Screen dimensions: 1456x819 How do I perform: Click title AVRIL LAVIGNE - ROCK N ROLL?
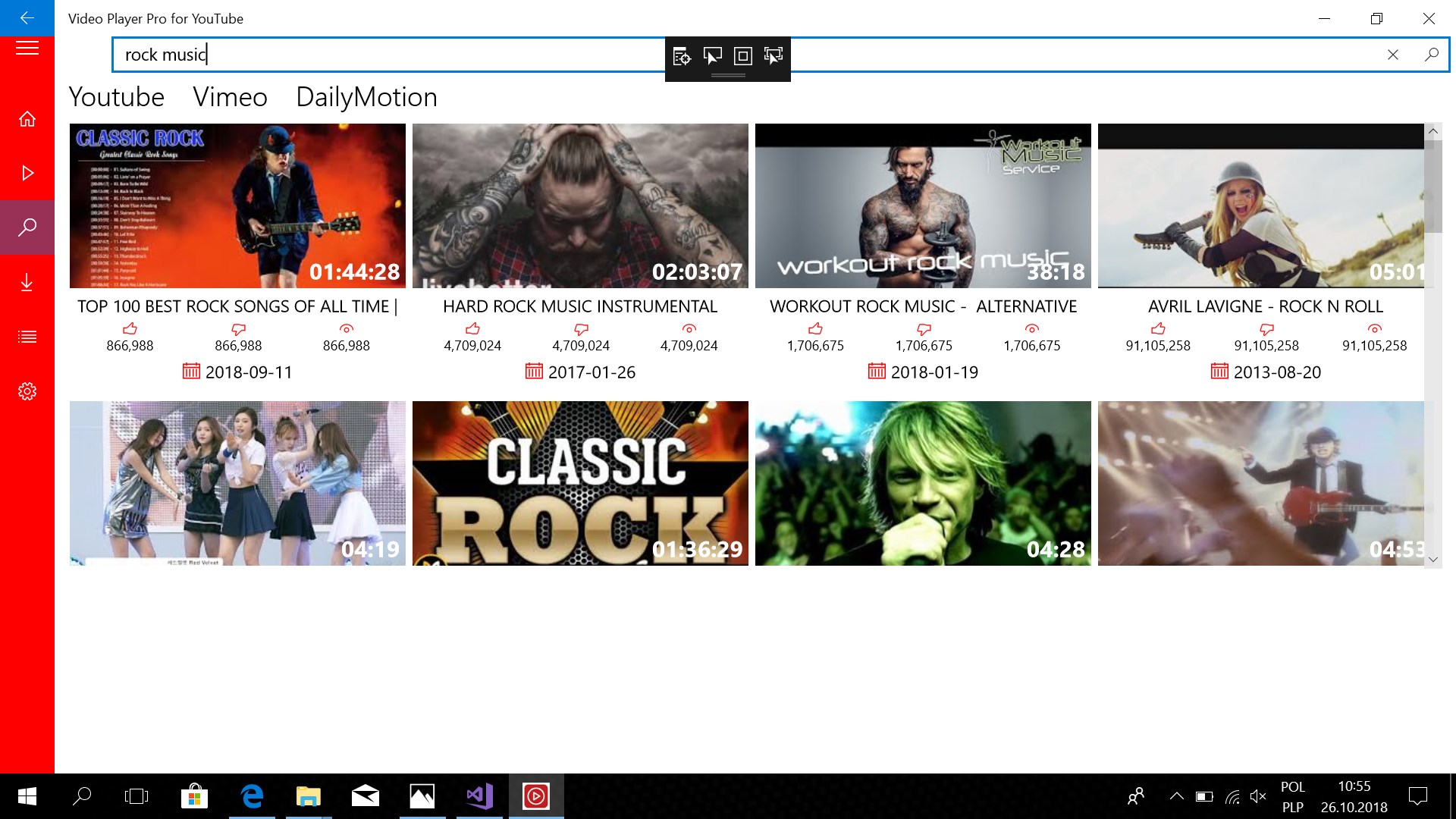coord(1266,306)
